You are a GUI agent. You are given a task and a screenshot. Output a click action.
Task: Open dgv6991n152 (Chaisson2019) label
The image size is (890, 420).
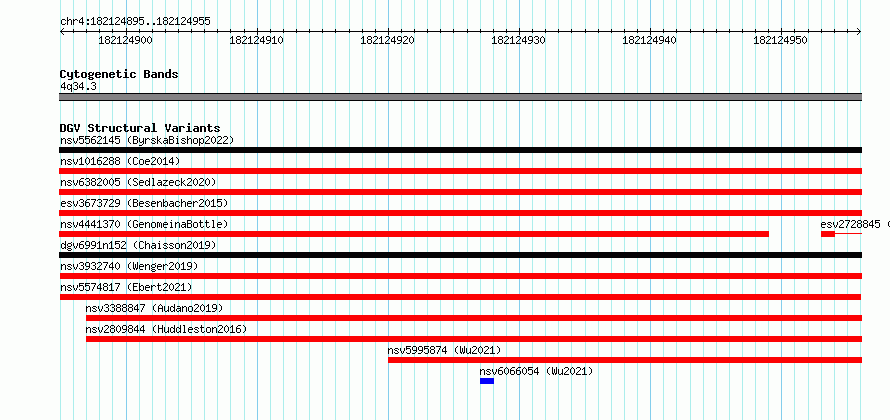138,245
